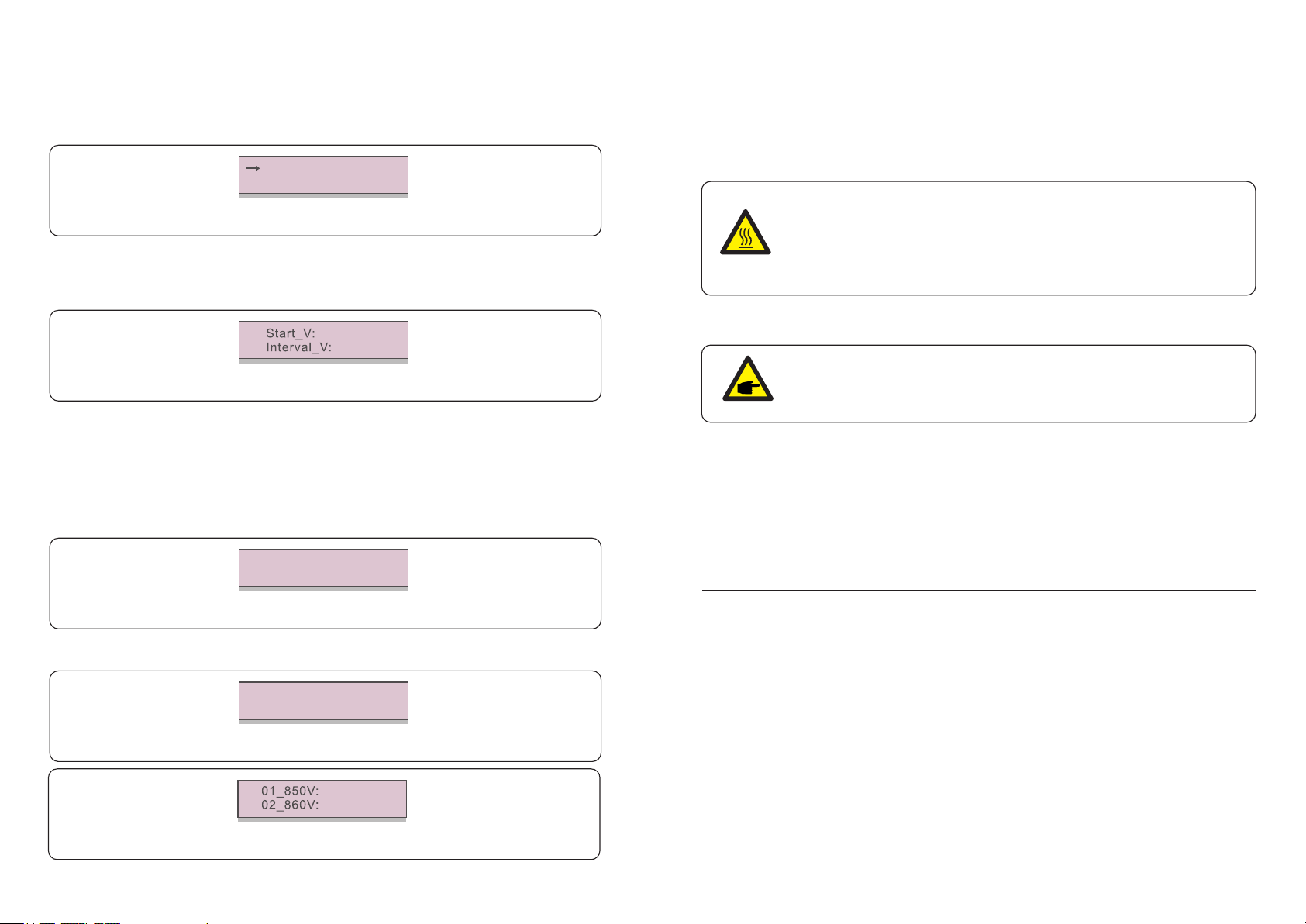Click inside the box containing the pointing hand icon
This screenshot has width=1306, height=924.
tap(978, 384)
